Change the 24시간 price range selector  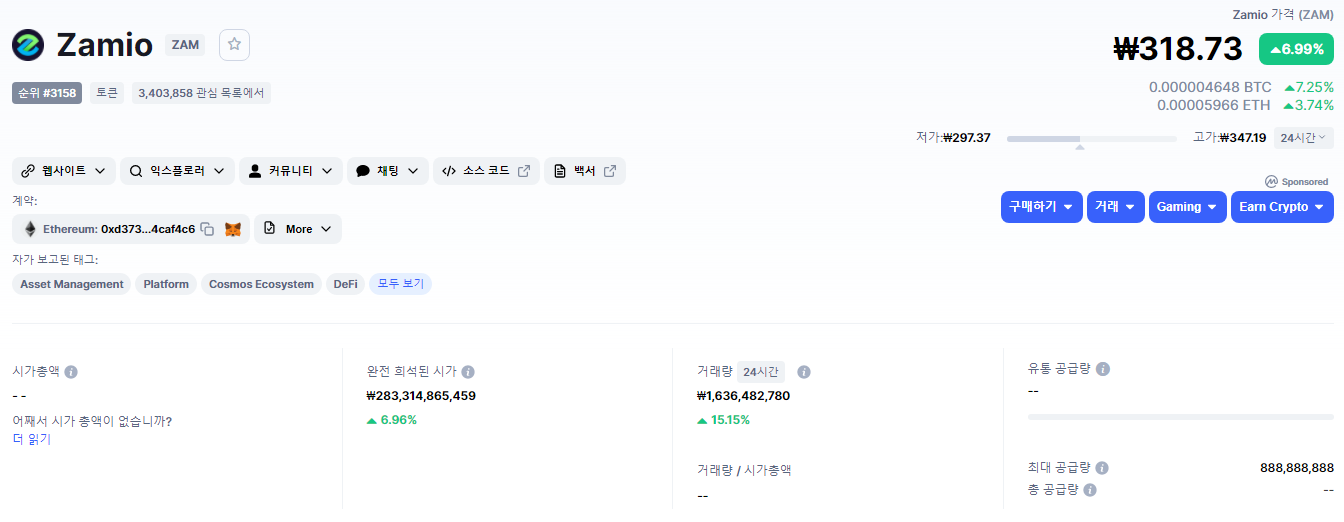click(1302, 138)
